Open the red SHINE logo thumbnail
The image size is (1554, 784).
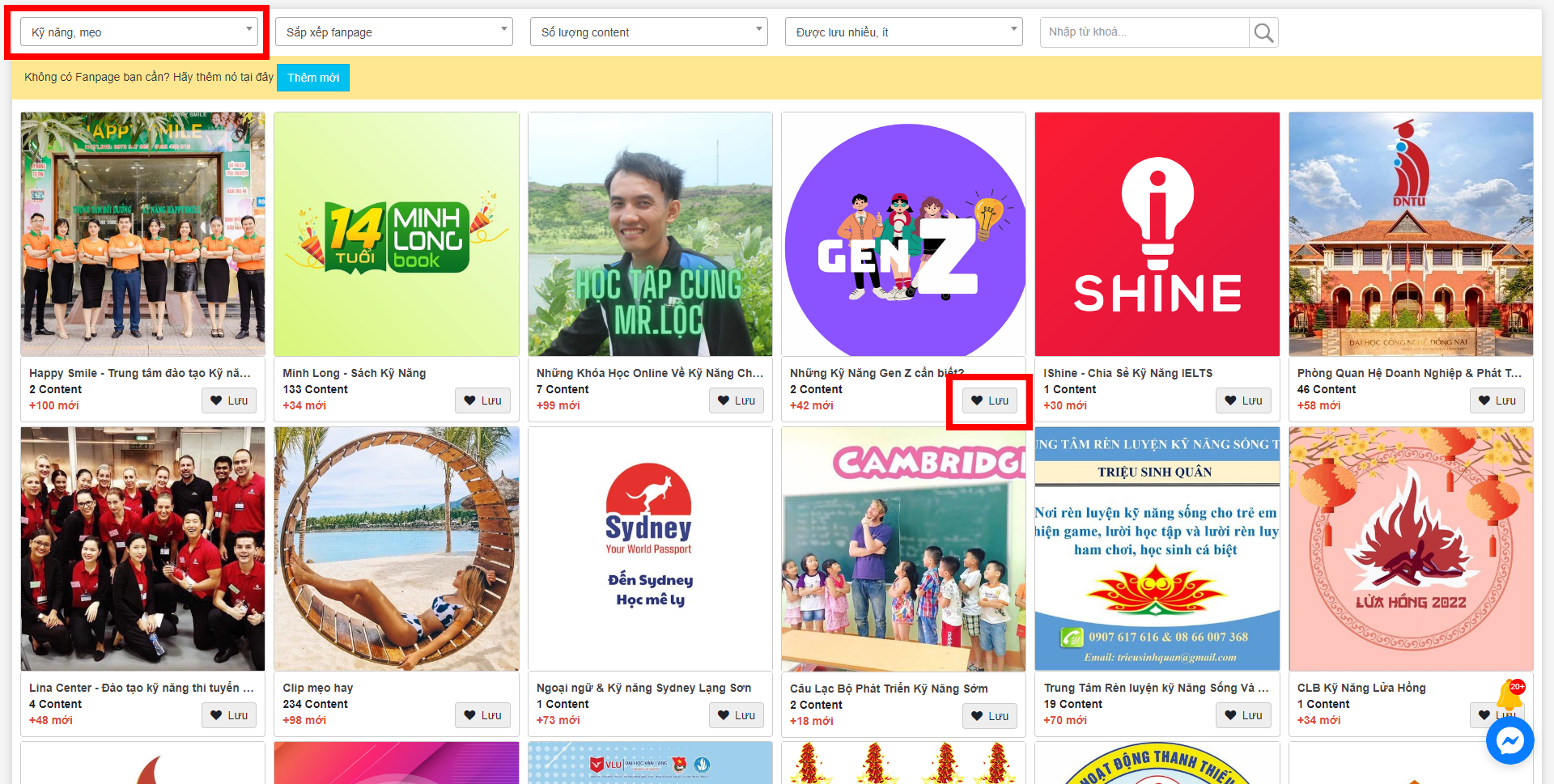[x=1157, y=234]
